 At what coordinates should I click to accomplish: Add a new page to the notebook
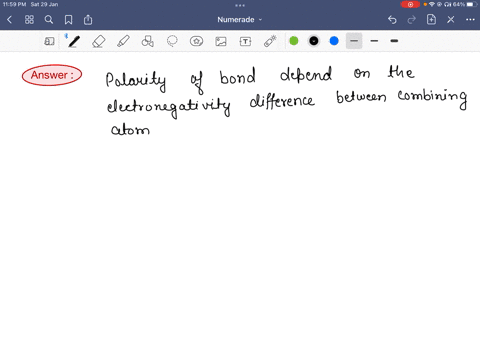[431, 19]
